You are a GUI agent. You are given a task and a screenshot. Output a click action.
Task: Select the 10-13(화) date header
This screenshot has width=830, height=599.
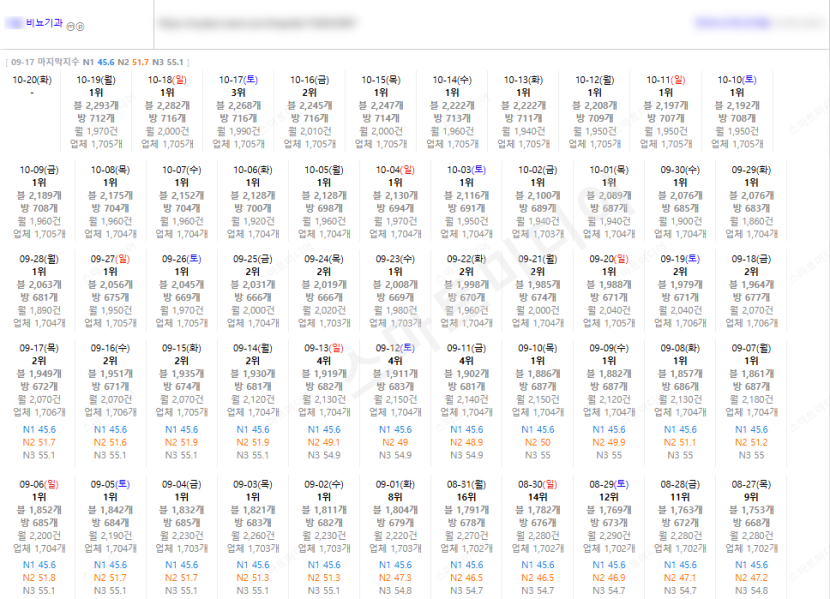(523, 80)
